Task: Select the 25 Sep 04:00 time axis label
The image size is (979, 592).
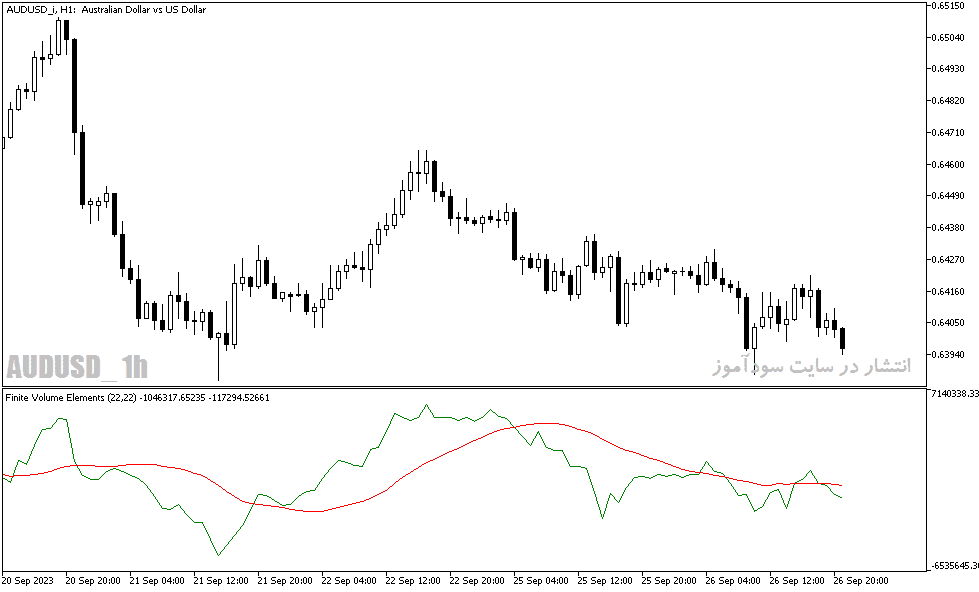Action: [x=541, y=581]
